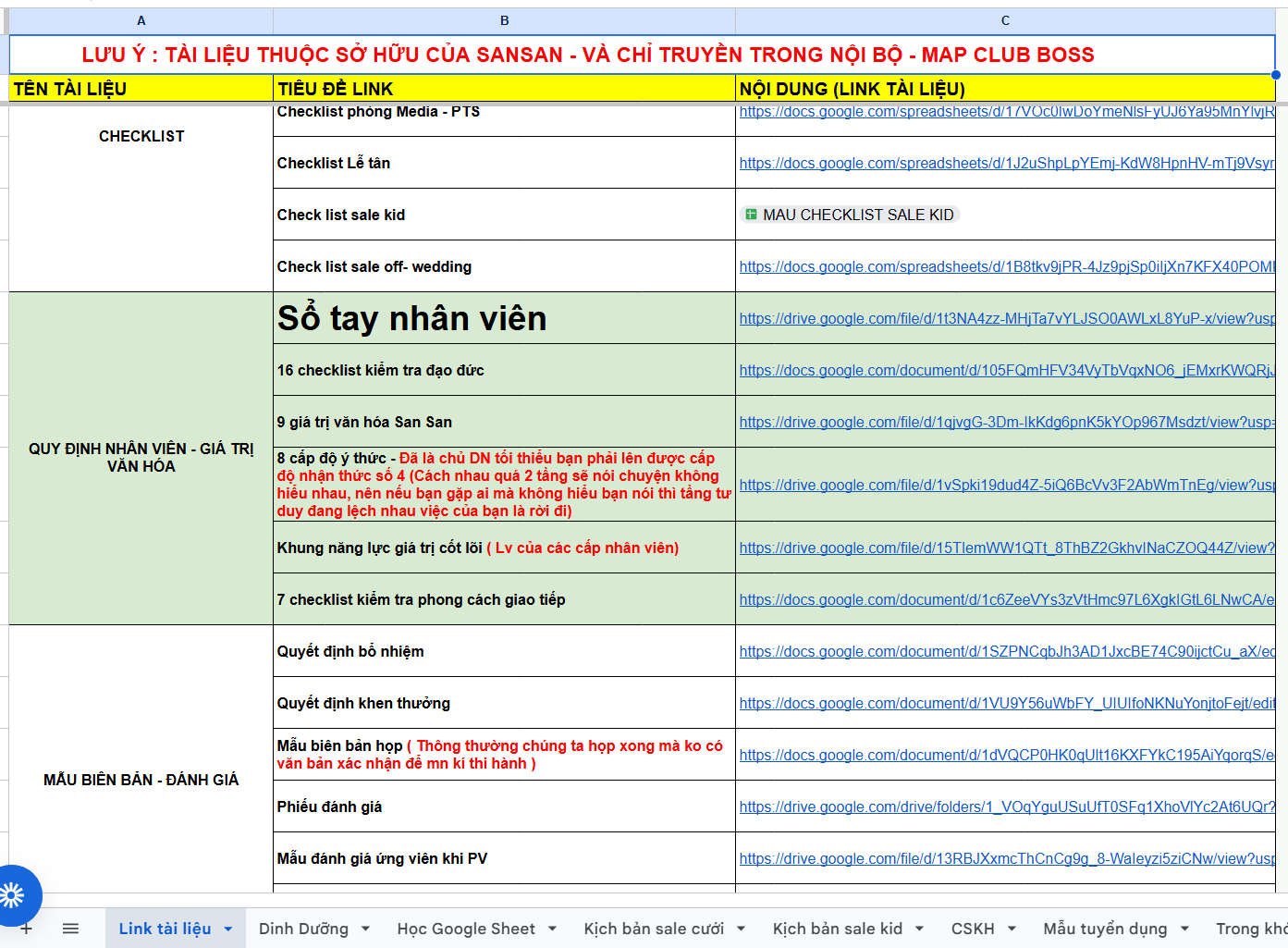Select the CHECKLIST category cell
1288x948 pixels.
(141, 197)
